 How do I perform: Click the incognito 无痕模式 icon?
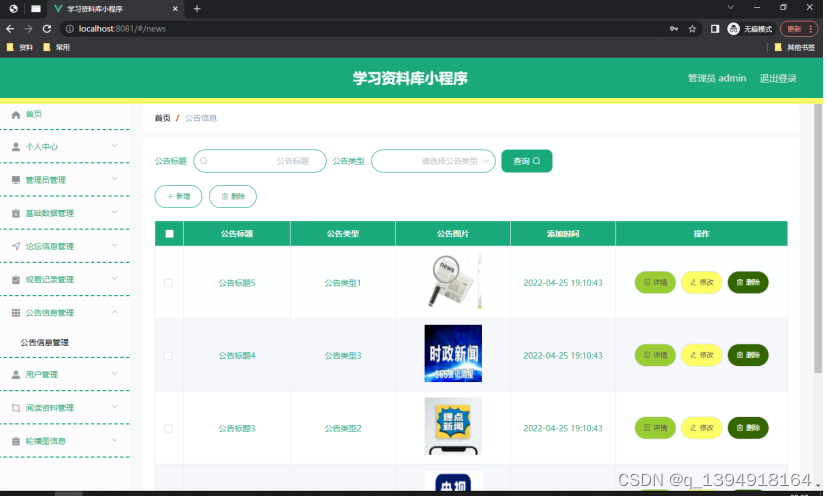(734, 29)
